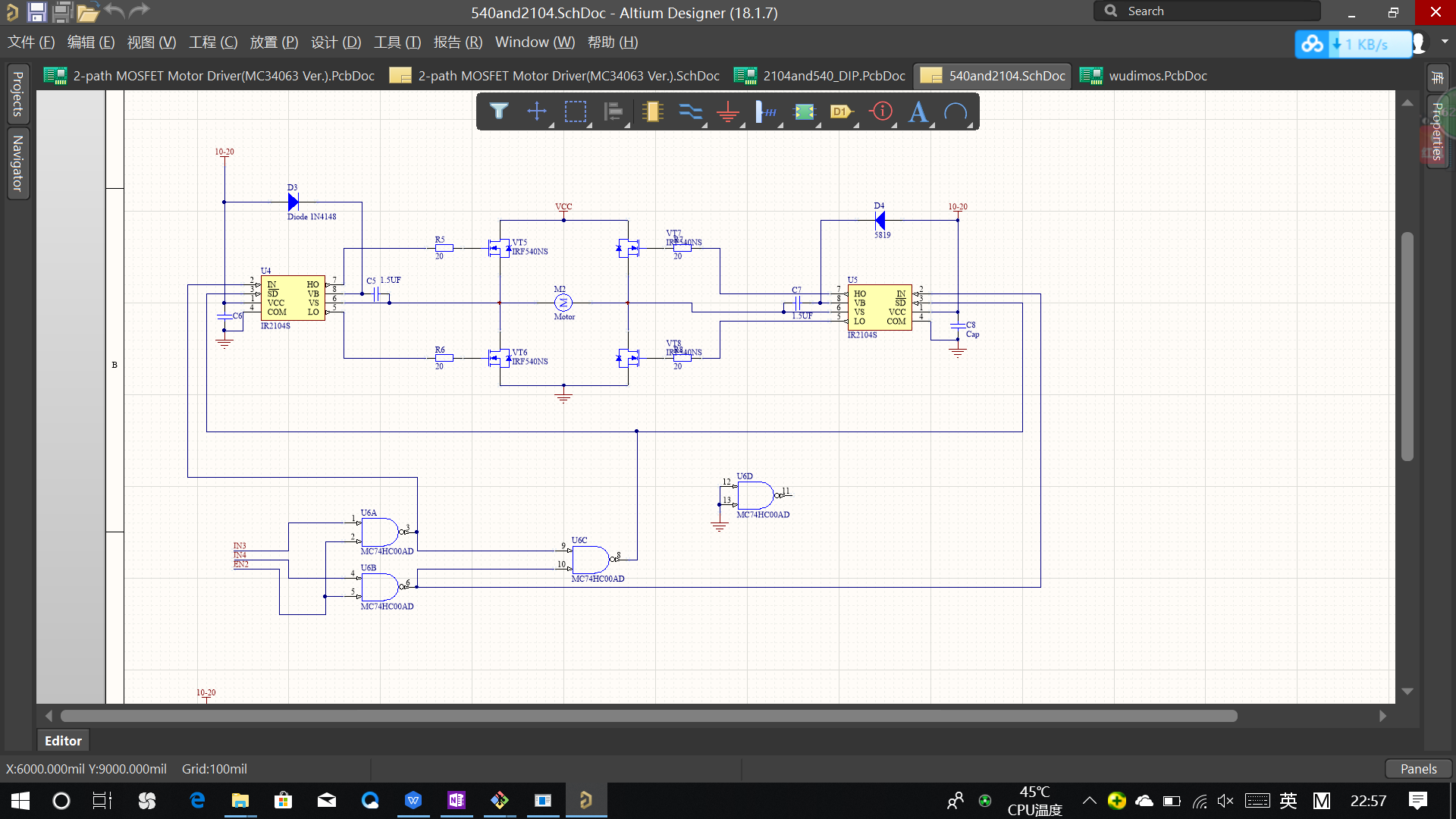1456x819 pixels.
Task: Open Microsoft Edge from taskbar
Action: pos(197,801)
